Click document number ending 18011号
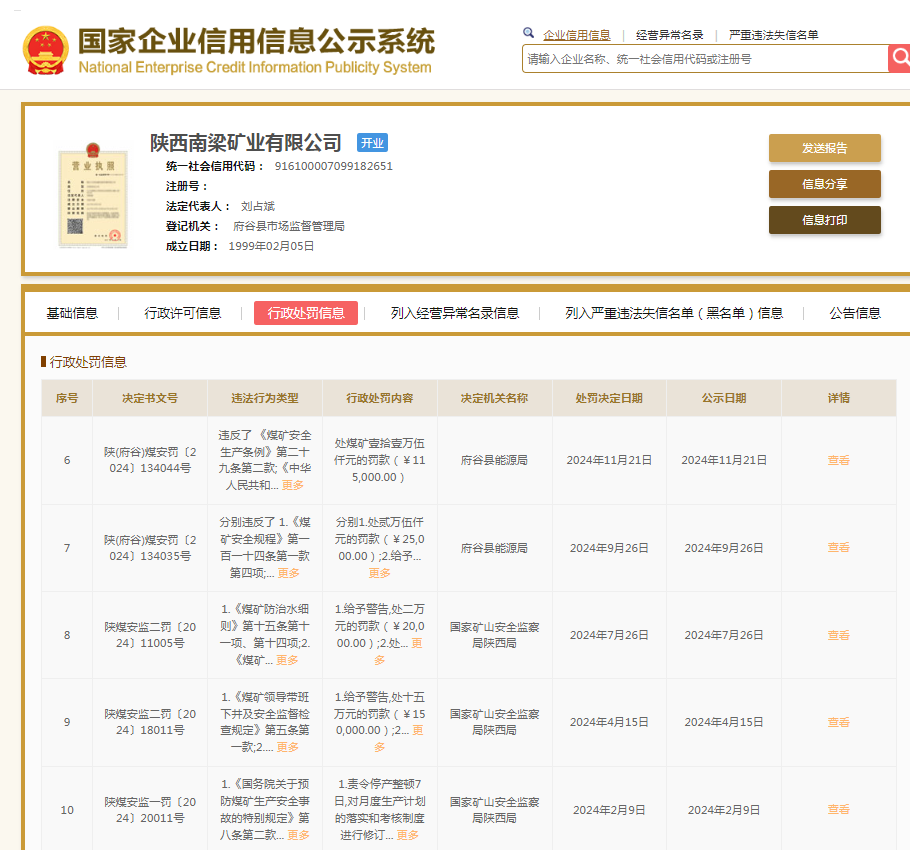 150,722
